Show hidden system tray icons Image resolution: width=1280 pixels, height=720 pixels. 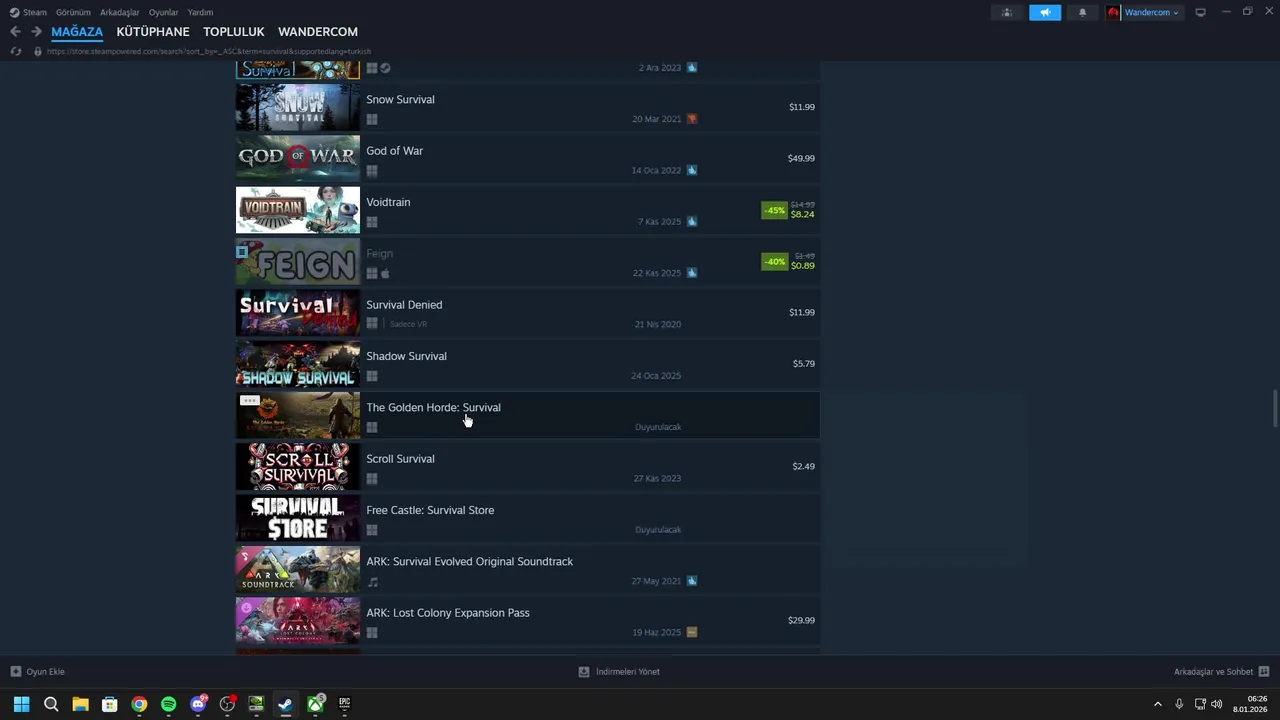click(1158, 704)
